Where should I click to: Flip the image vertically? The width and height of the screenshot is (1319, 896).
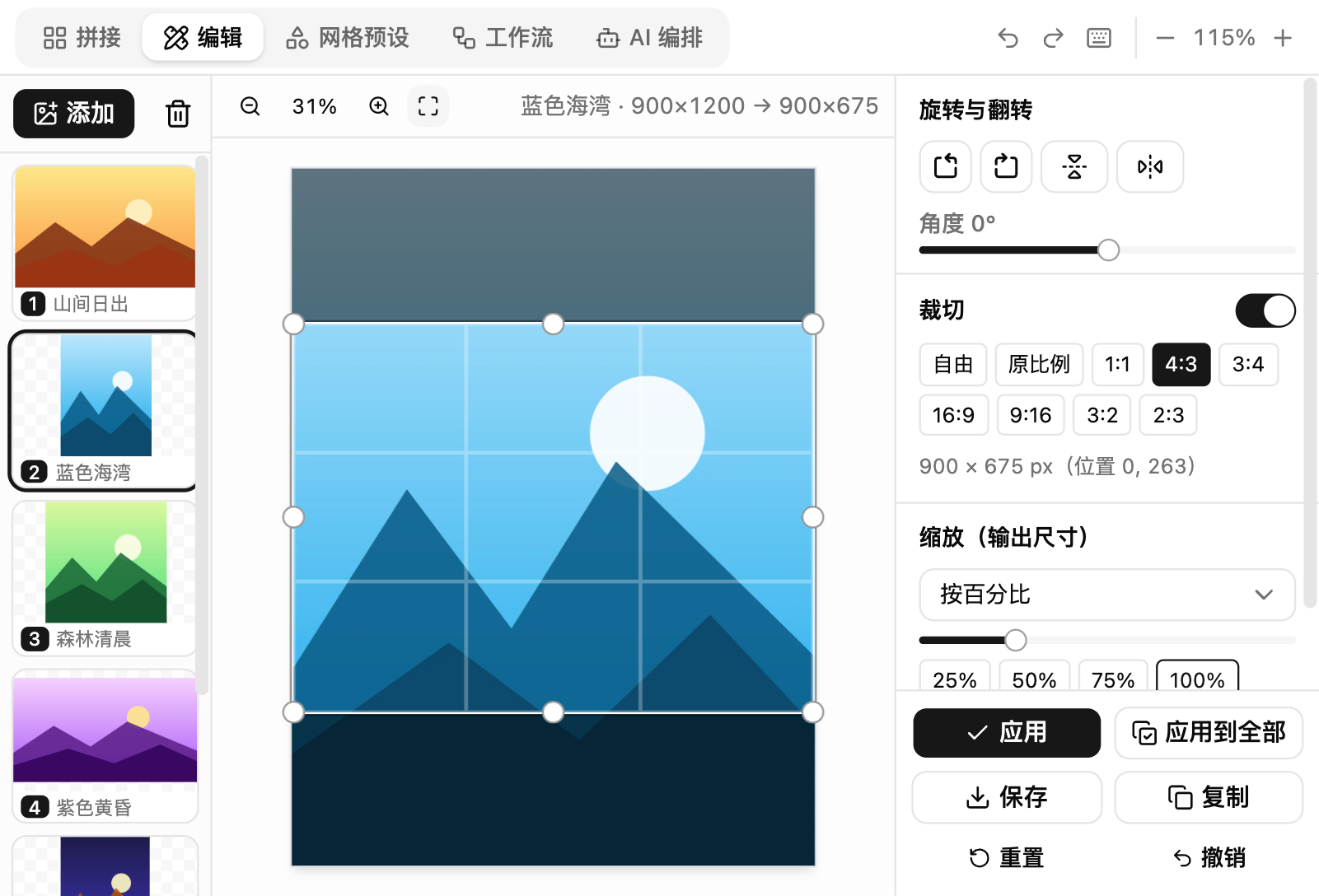(1074, 166)
